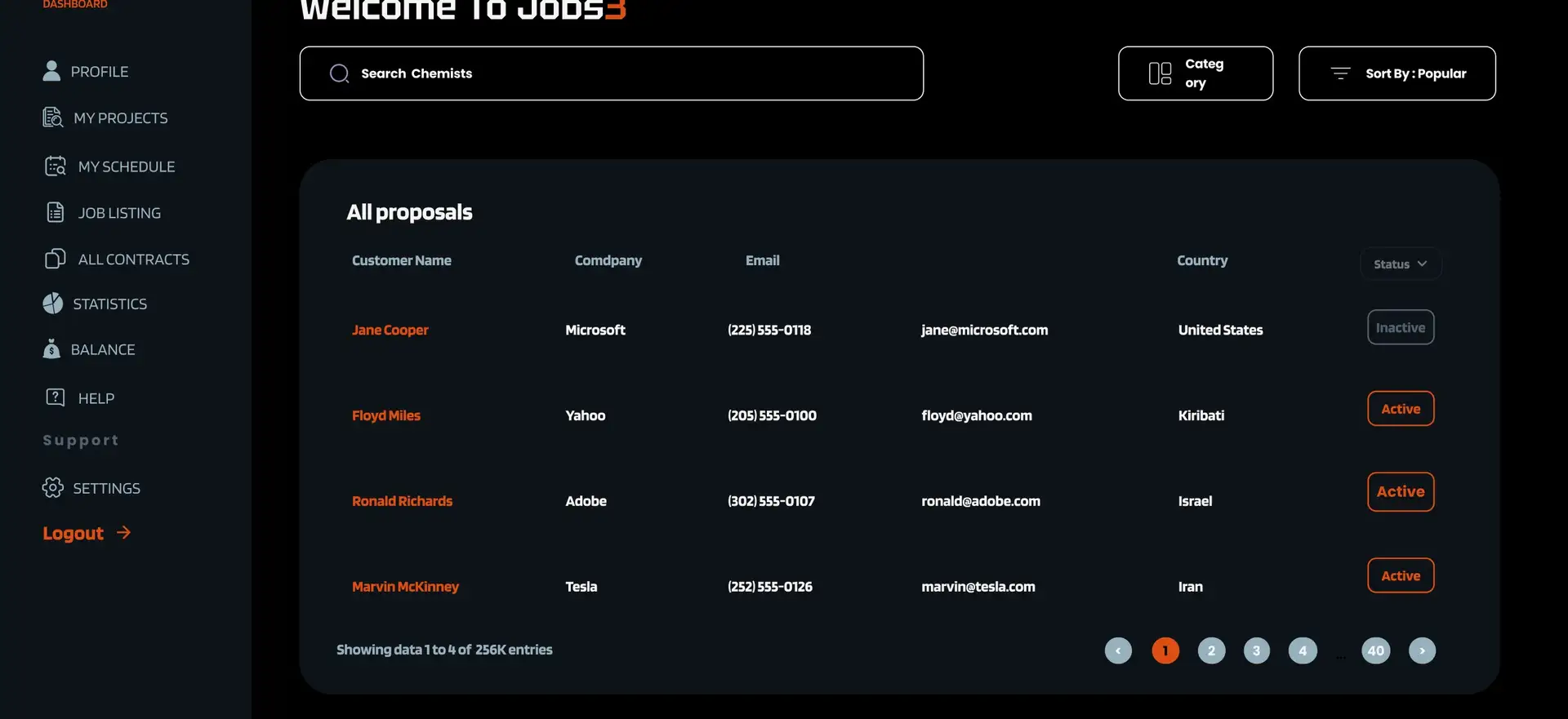Click the Balance money bag icon
The height and width of the screenshot is (719, 1568).
51,349
